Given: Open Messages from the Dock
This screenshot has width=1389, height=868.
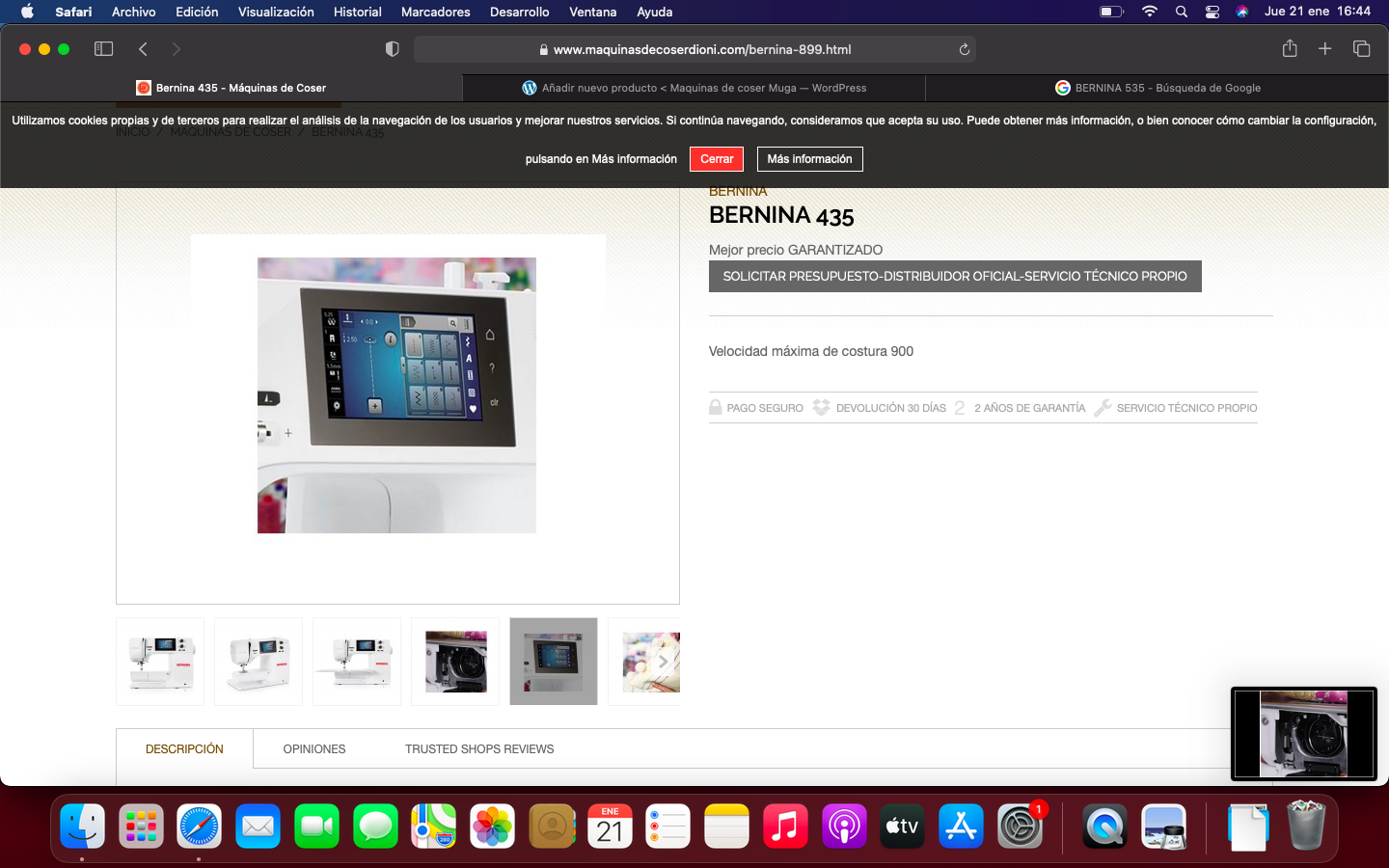Looking at the screenshot, I should [375, 827].
